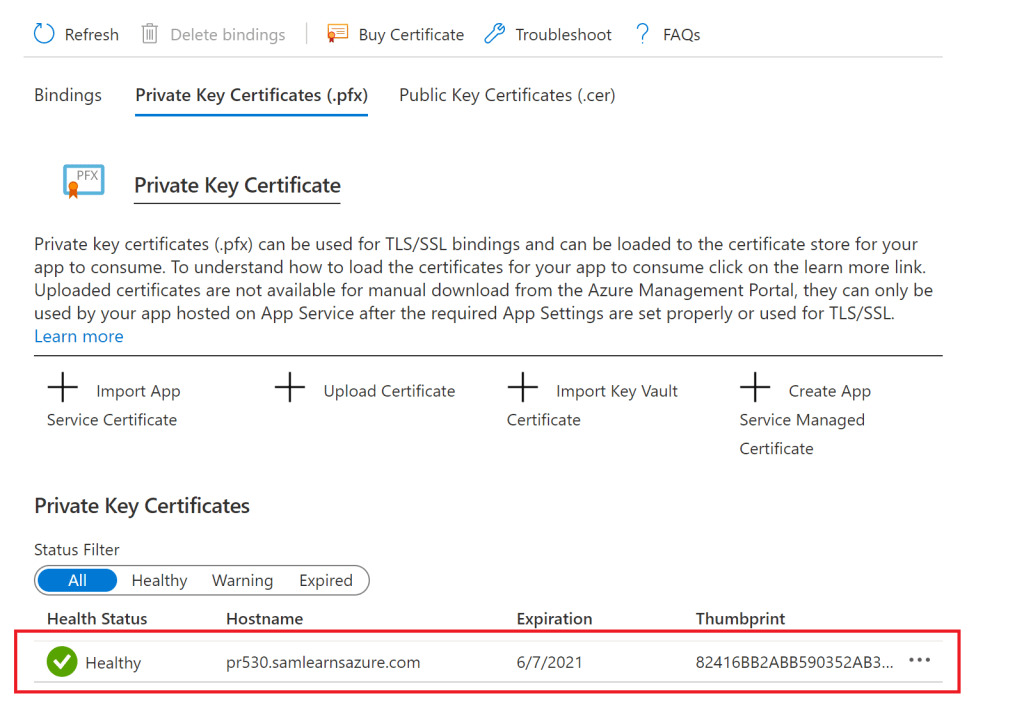Filter certificates by Healthy status

coord(159,580)
